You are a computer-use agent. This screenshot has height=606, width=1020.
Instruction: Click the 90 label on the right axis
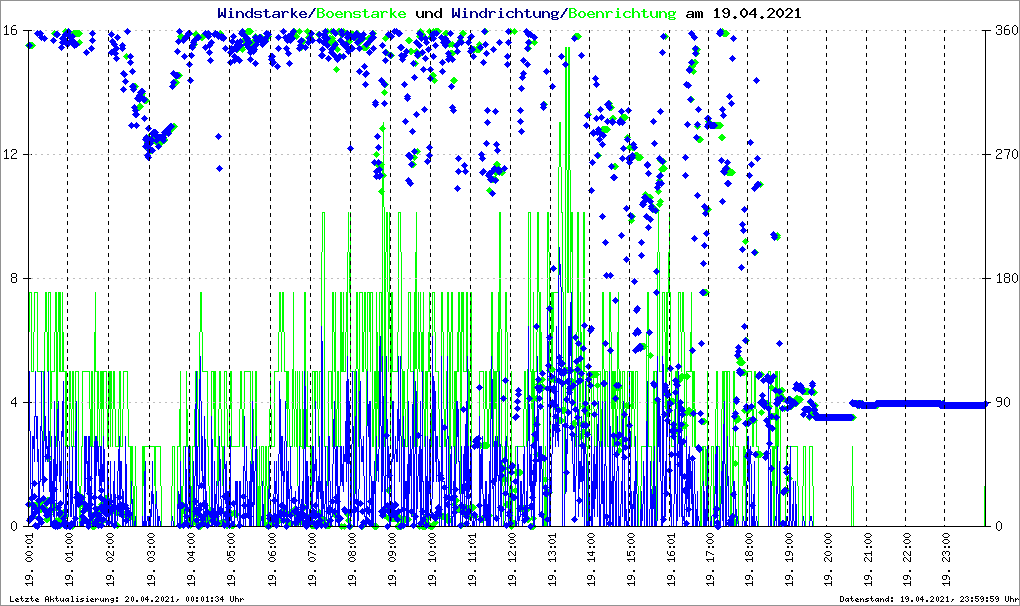[x=1001, y=402]
